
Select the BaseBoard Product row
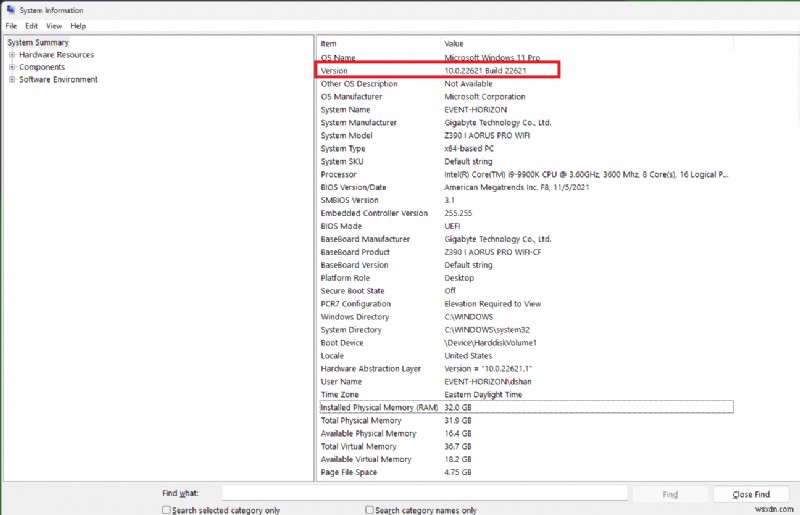[x=525, y=252]
